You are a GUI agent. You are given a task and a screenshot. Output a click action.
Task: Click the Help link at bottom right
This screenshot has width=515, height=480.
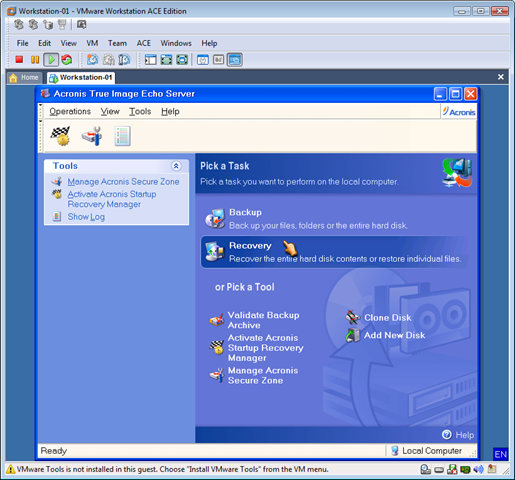pos(458,435)
